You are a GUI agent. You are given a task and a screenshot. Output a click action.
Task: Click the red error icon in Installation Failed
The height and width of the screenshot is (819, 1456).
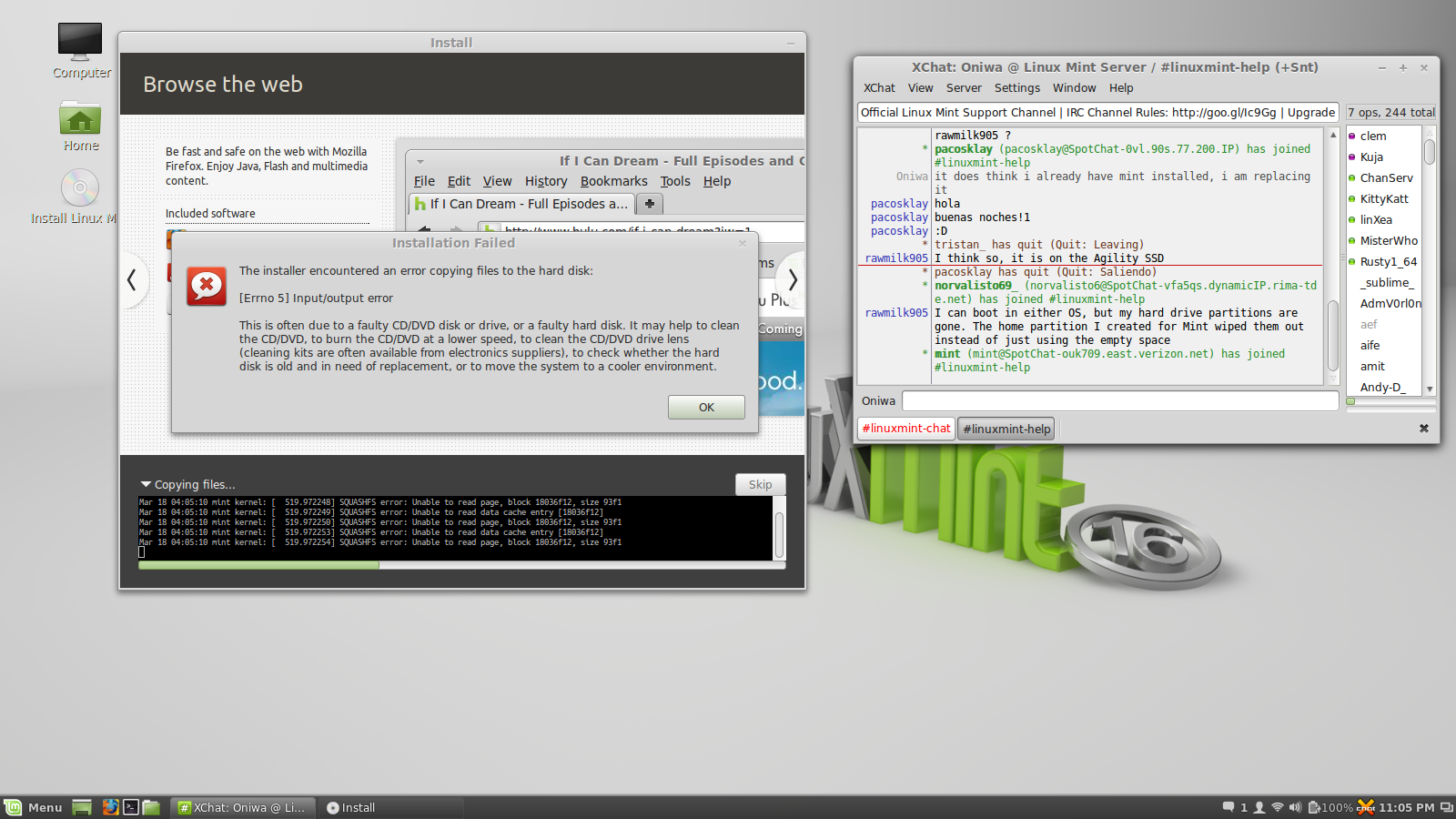(207, 286)
